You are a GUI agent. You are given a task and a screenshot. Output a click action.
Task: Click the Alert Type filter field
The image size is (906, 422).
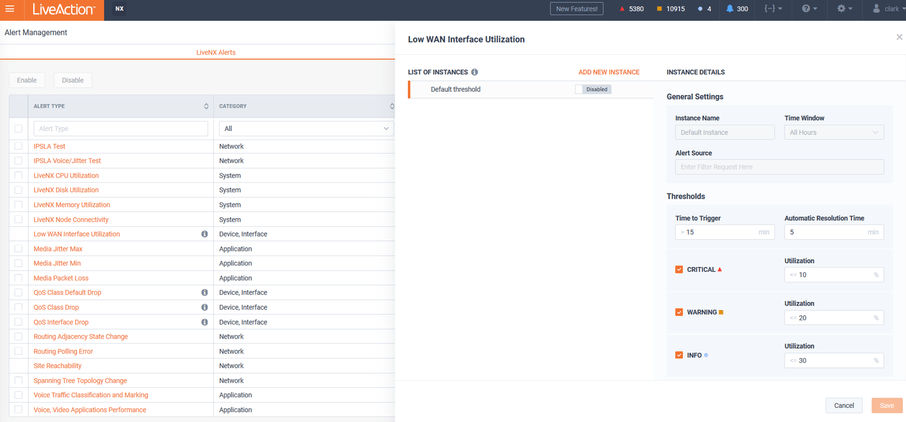click(x=121, y=128)
